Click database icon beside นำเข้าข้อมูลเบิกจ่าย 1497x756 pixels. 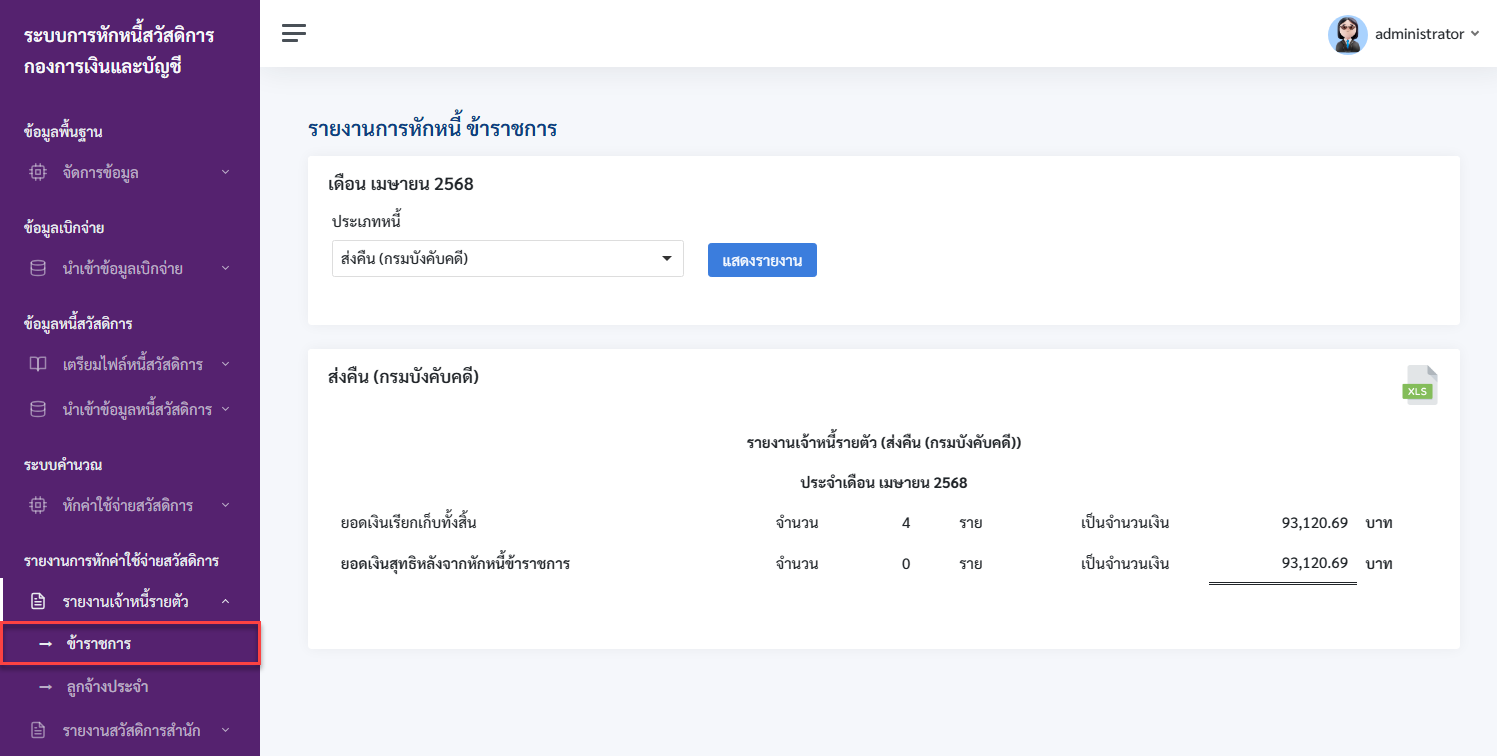click(x=38, y=268)
